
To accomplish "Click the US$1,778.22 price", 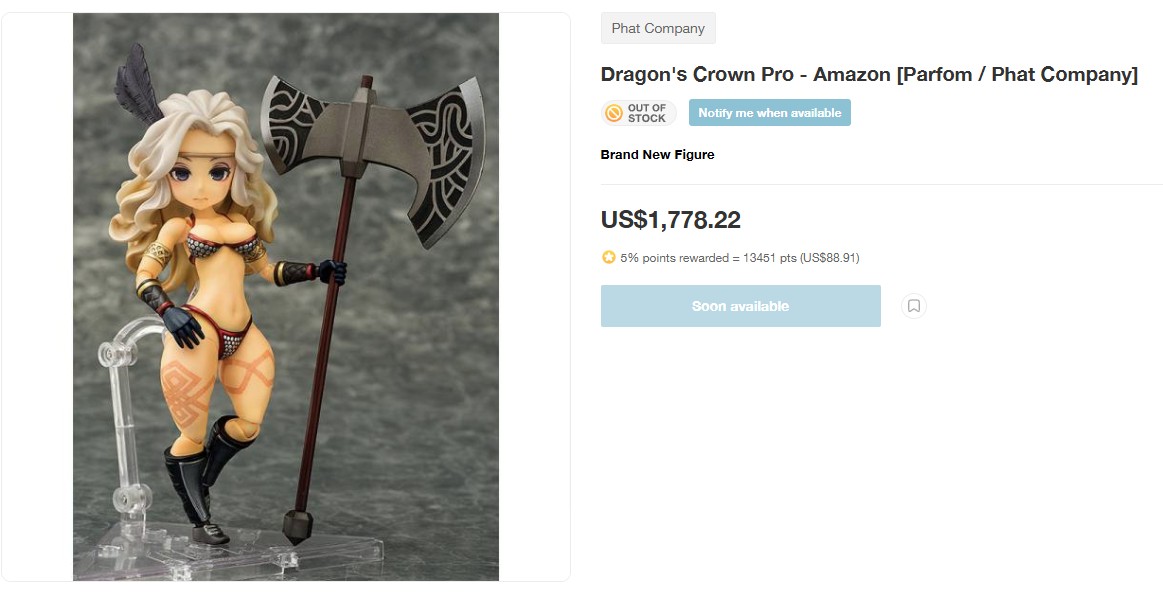I will (671, 220).
